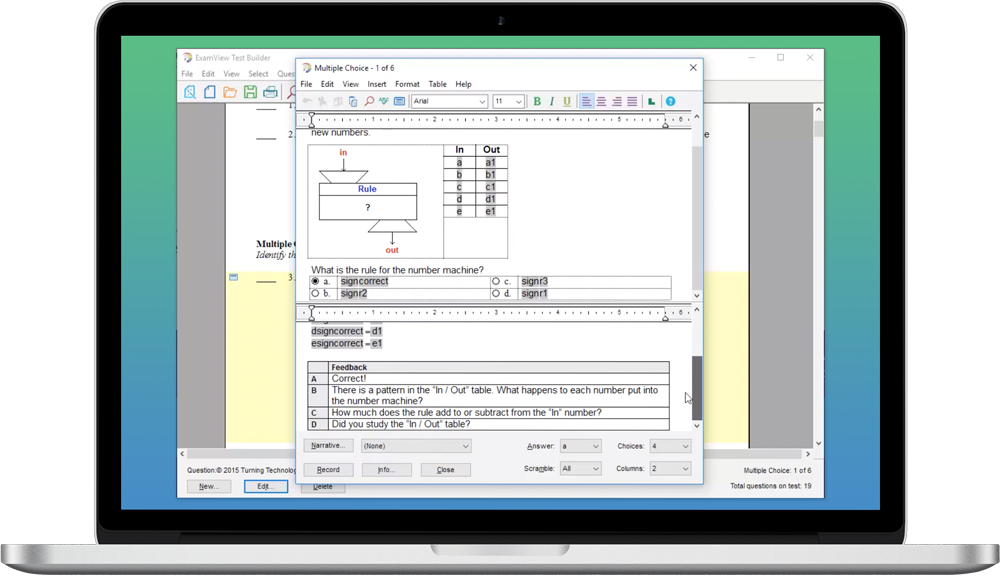Select answer choice c radio button
This screenshot has width=1000, height=585.
496,281
